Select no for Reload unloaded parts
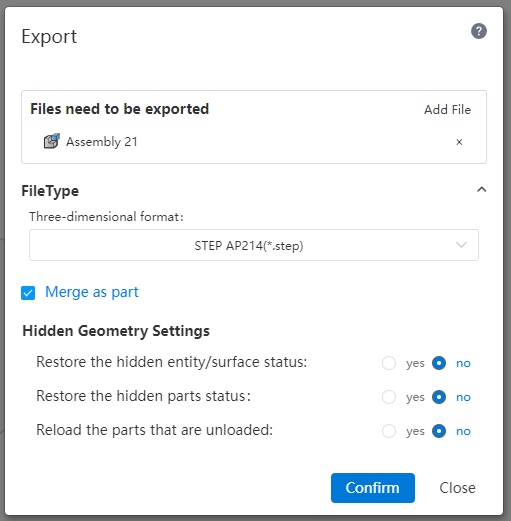511x521 pixels. click(439, 431)
